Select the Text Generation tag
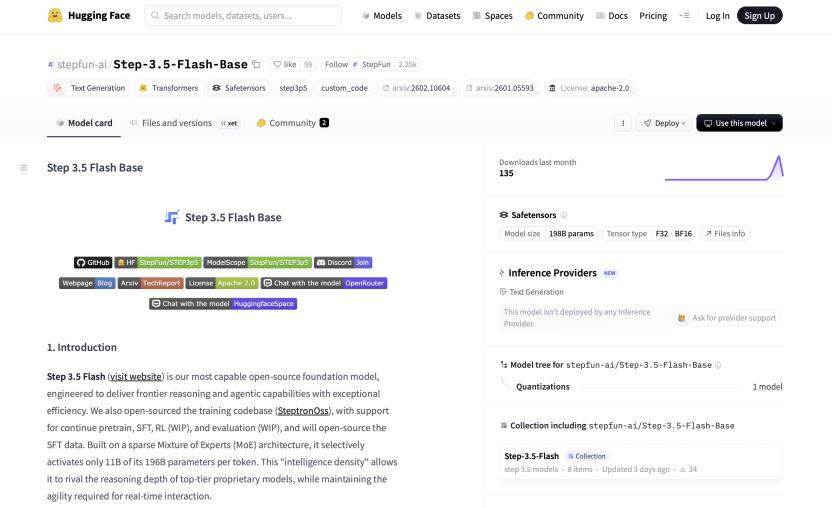Screen dimensions: 832x508 pyautogui.click(x=89, y=88)
